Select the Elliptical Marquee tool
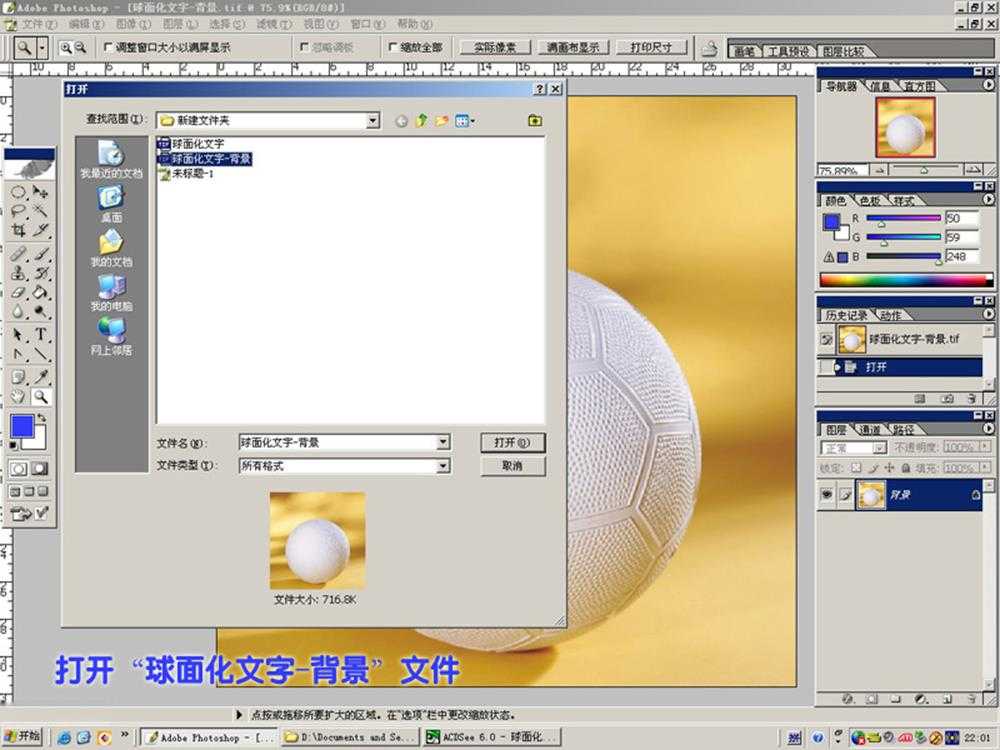 (x=18, y=192)
